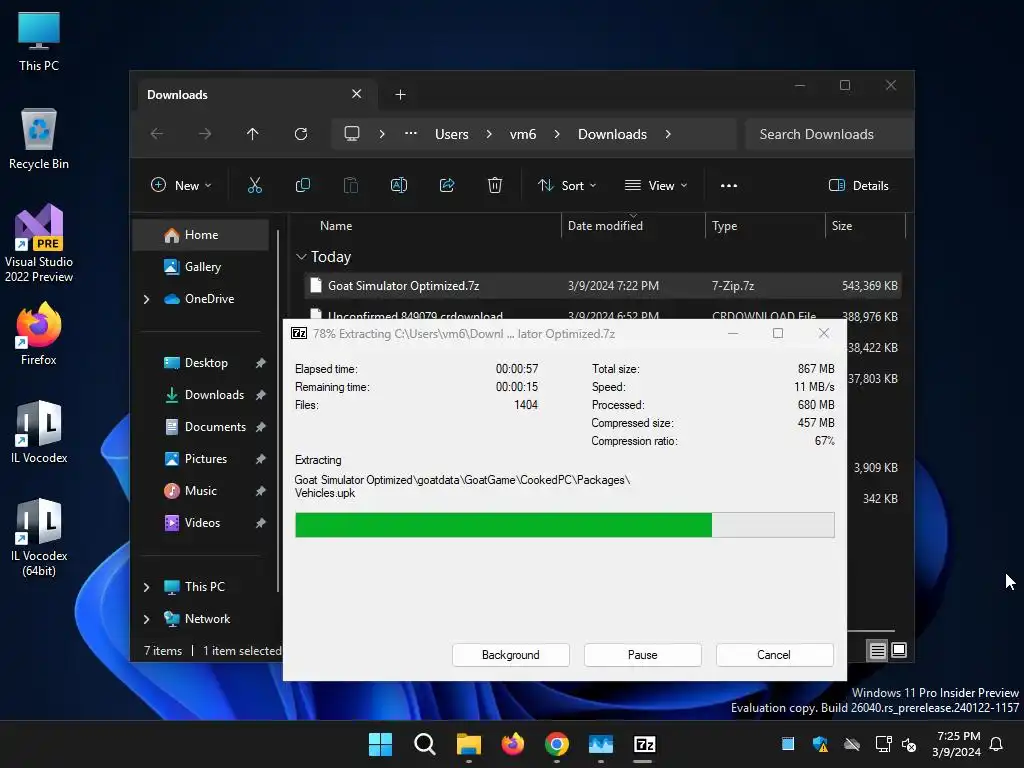Expand the OneDrive tree node
1024x768 pixels.
pos(146,299)
